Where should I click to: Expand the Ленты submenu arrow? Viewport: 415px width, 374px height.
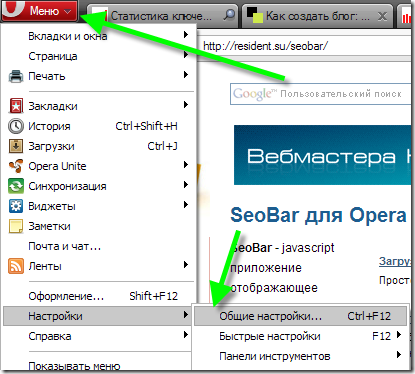186,265
